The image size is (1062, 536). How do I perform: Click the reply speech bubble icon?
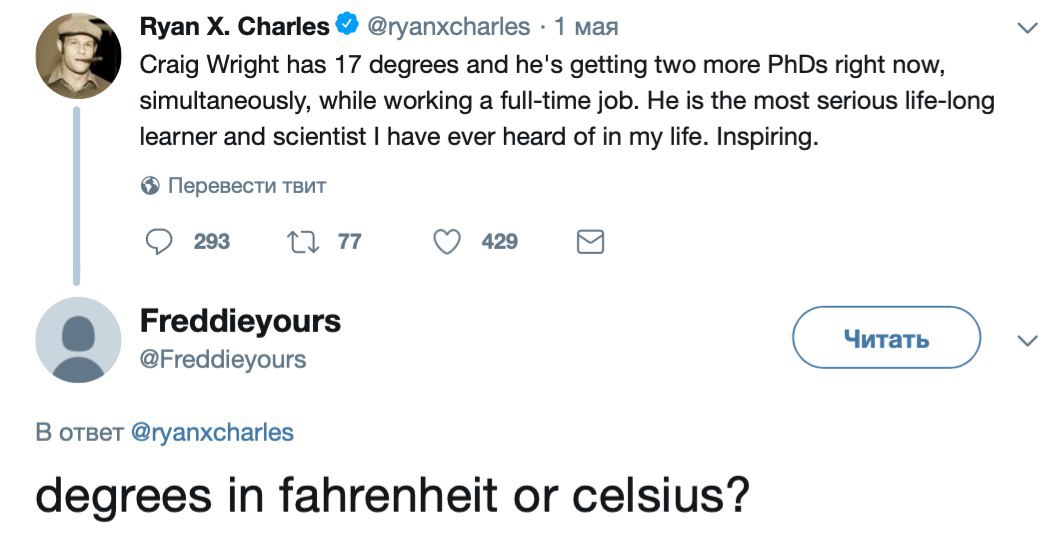(160, 241)
